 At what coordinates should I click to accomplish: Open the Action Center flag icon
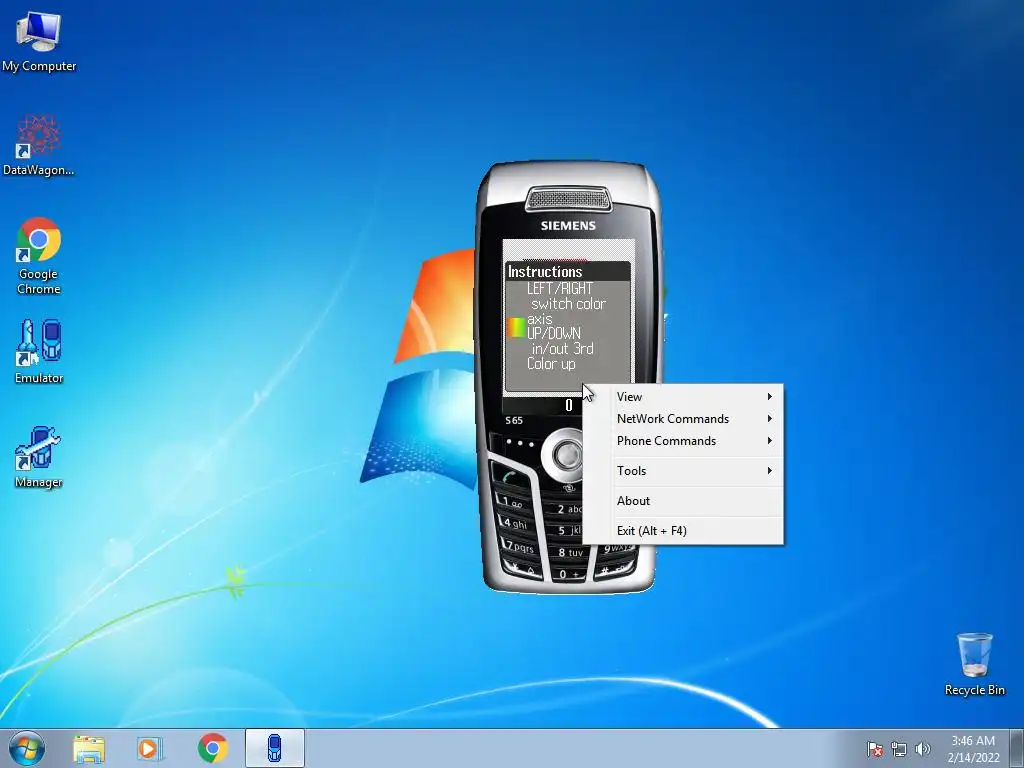[x=874, y=749]
